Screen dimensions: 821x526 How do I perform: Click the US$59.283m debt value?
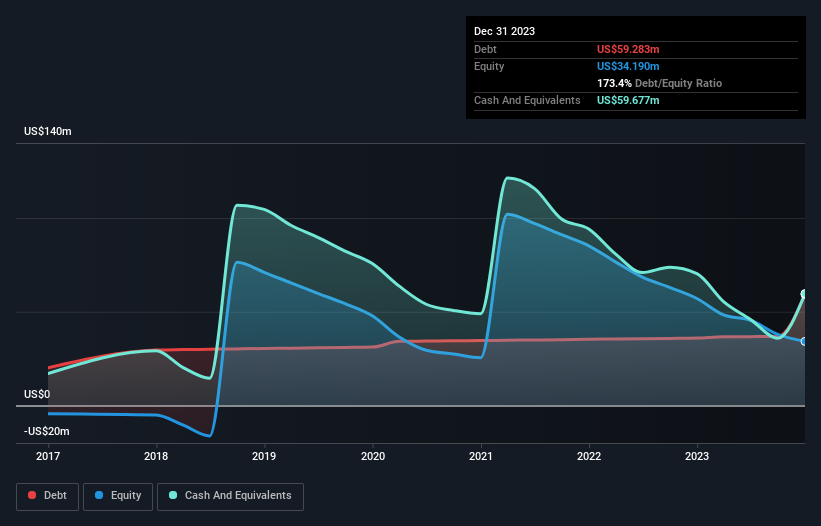click(x=628, y=49)
